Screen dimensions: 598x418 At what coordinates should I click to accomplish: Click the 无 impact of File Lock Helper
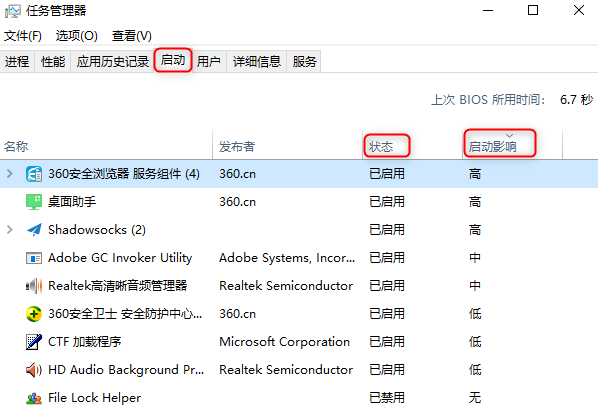coord(475,398)
